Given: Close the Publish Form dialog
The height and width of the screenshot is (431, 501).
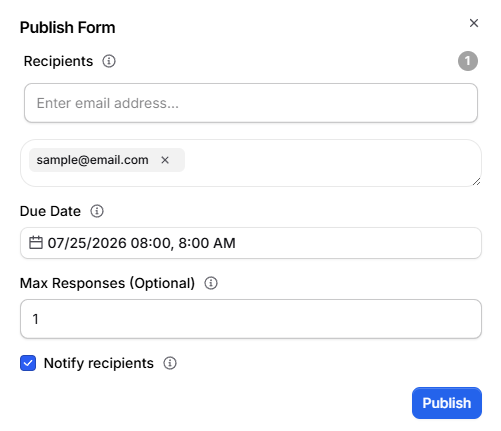Looking at the screenshot, I should coord(474,23).
